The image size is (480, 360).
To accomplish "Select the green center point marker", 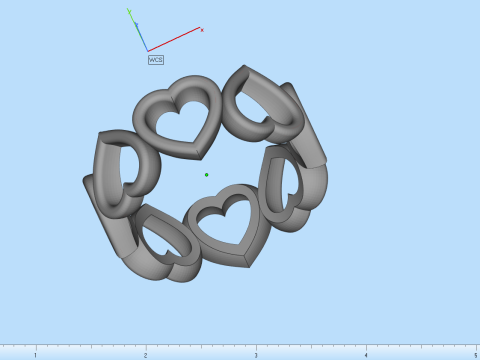I will coord(207,175).
